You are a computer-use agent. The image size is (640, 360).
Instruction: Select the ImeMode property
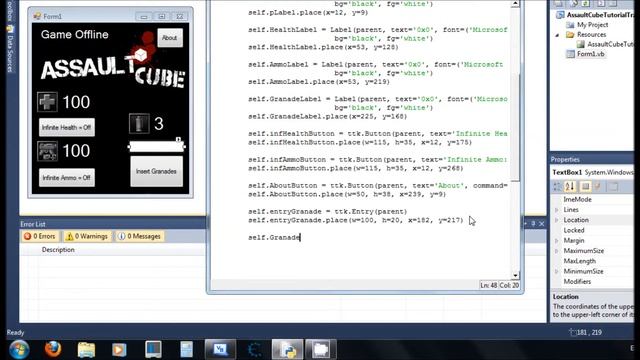tap(578, 200)
